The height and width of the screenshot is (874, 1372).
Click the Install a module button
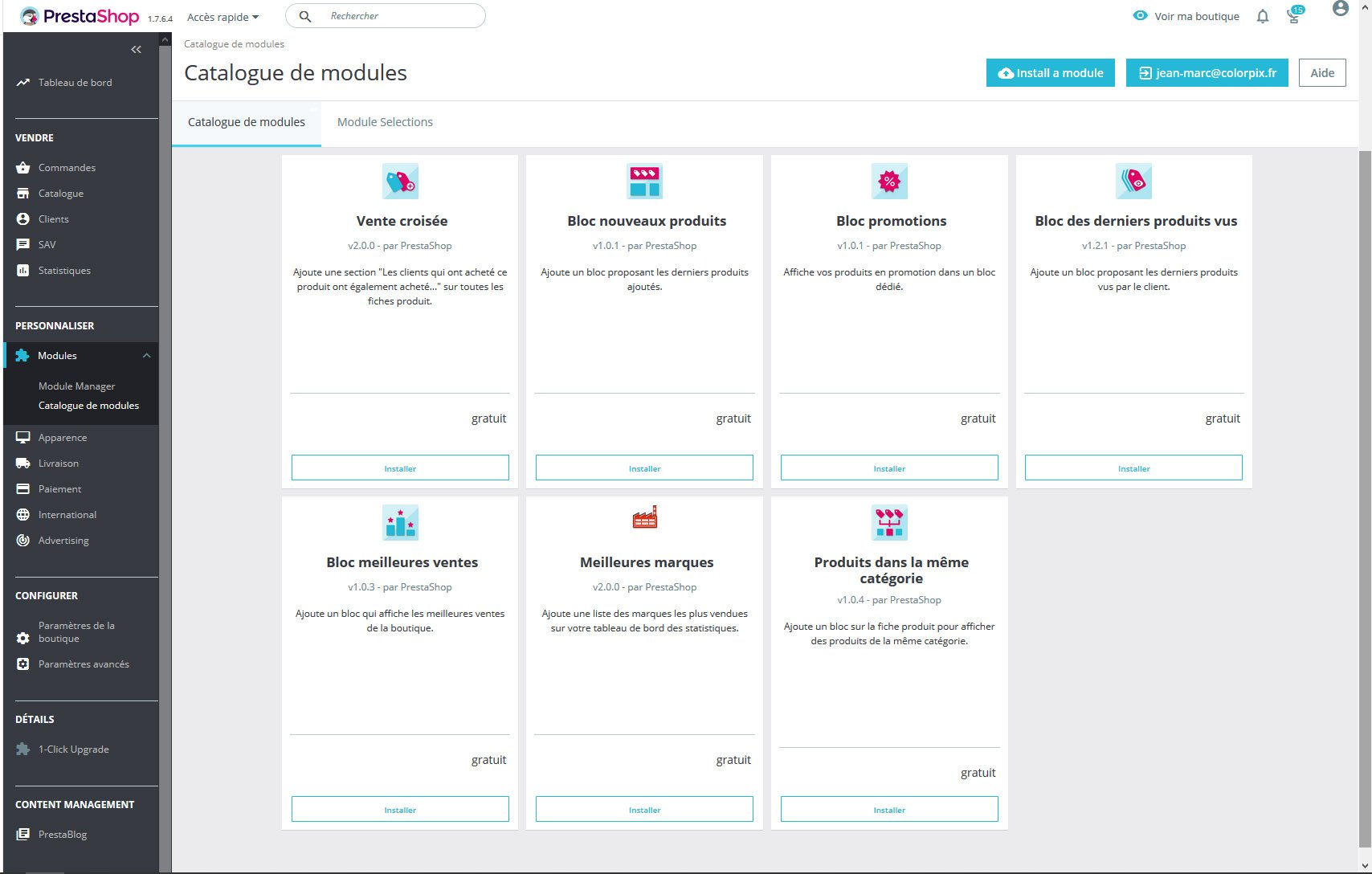[x=1051, y=73]
